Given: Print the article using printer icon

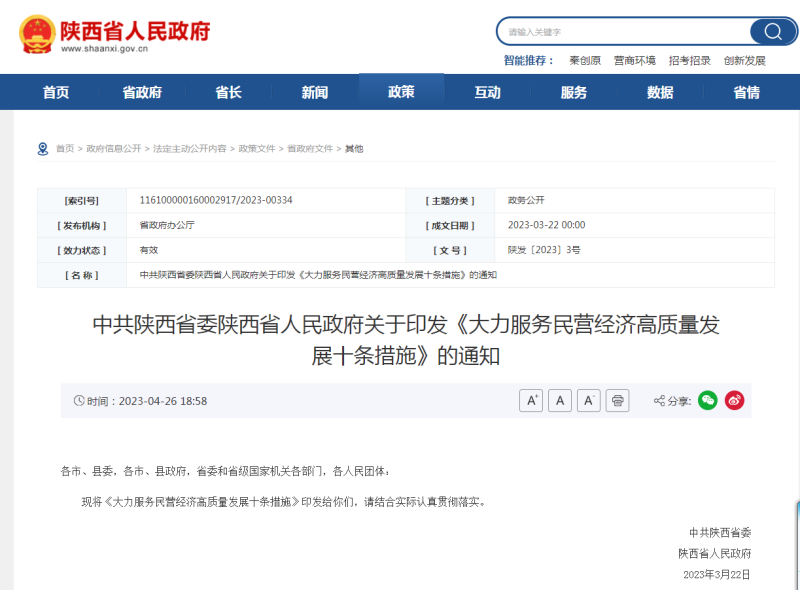Looking at the screenshot, I should (618, 401).
